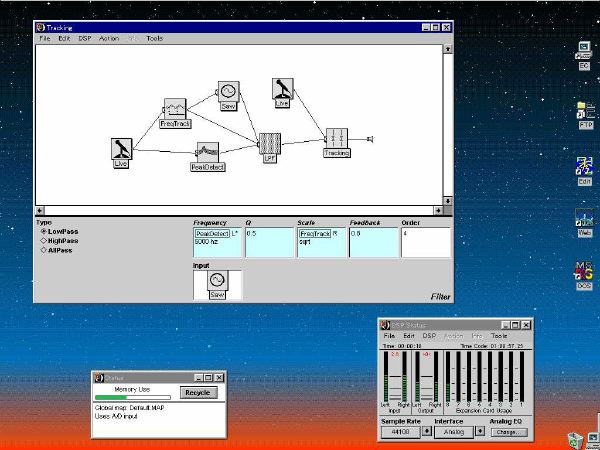
Task: Click the Feedback parameter field
Action: click(373, 243)
